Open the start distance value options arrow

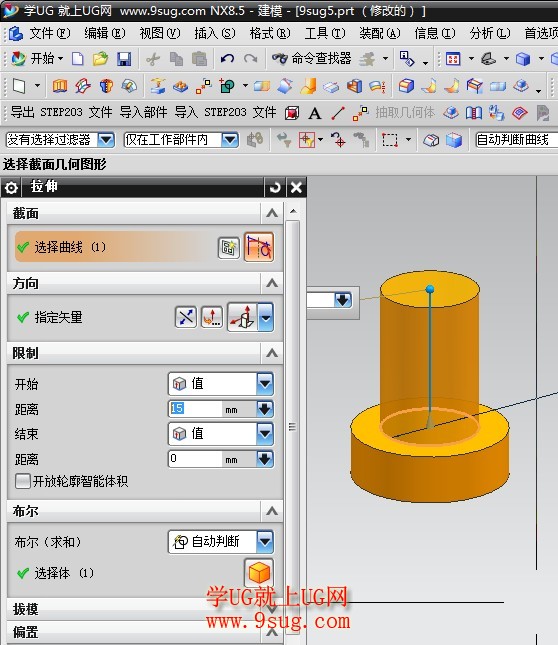tap(265, 409)
